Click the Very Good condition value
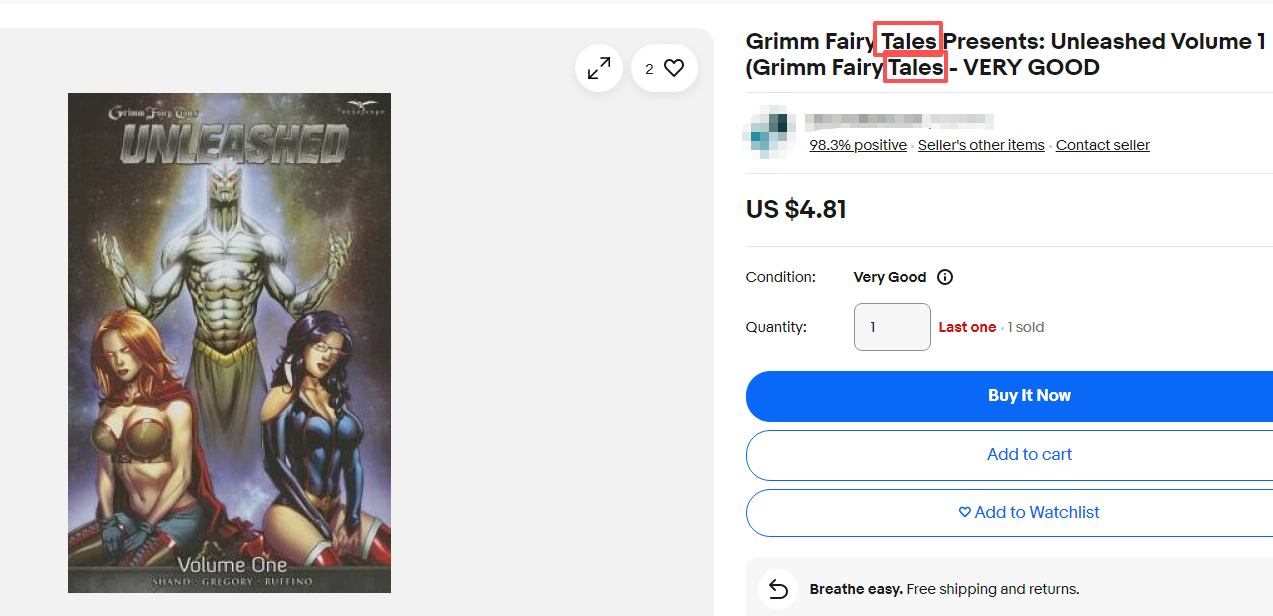Image resolution: width=1273 pixels, height=616 pixels. coord(889,277)
